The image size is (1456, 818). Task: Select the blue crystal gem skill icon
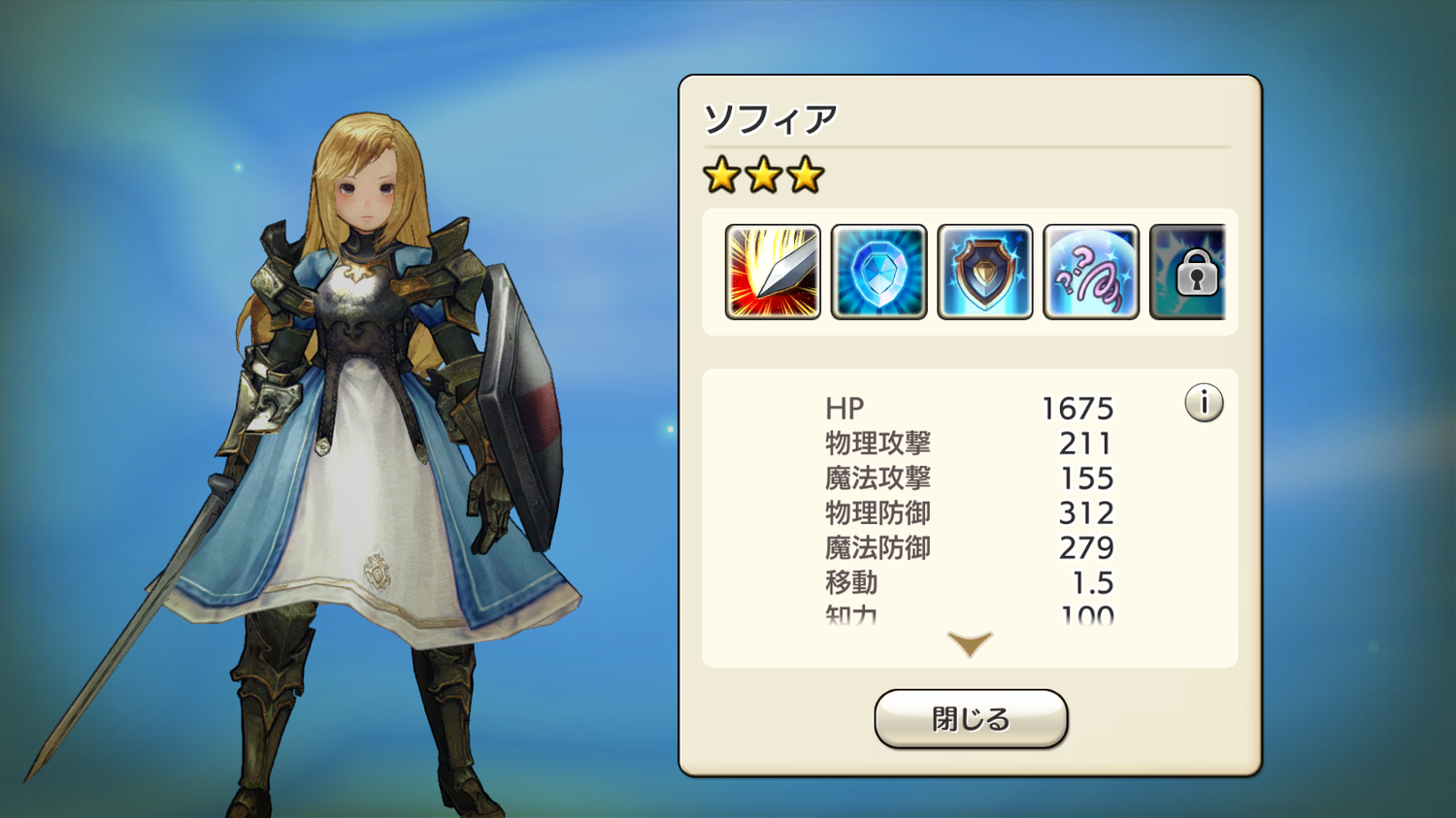click(x=879, y=272)
